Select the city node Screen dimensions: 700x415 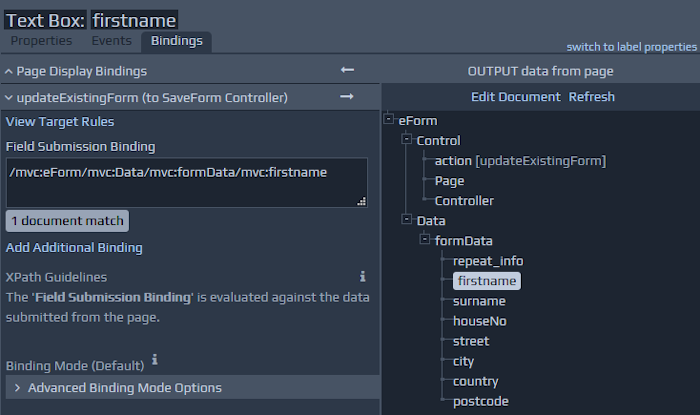pyautogui.click(x=463, y=361)
